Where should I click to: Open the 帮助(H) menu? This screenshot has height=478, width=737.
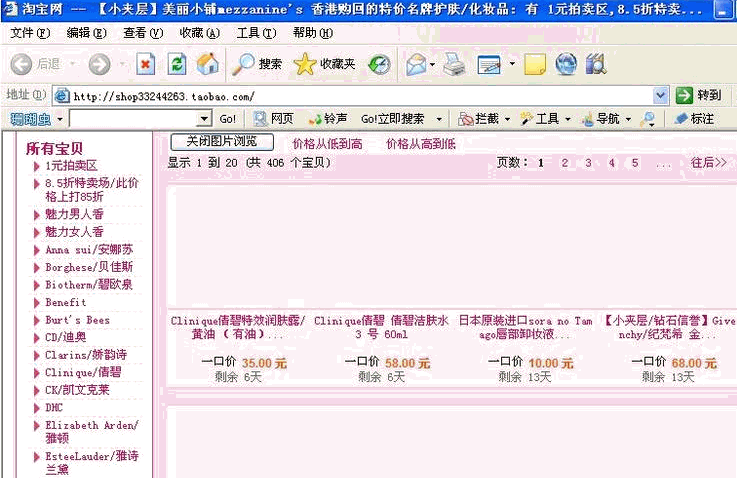pyautogui.click(x=313, y=33)
